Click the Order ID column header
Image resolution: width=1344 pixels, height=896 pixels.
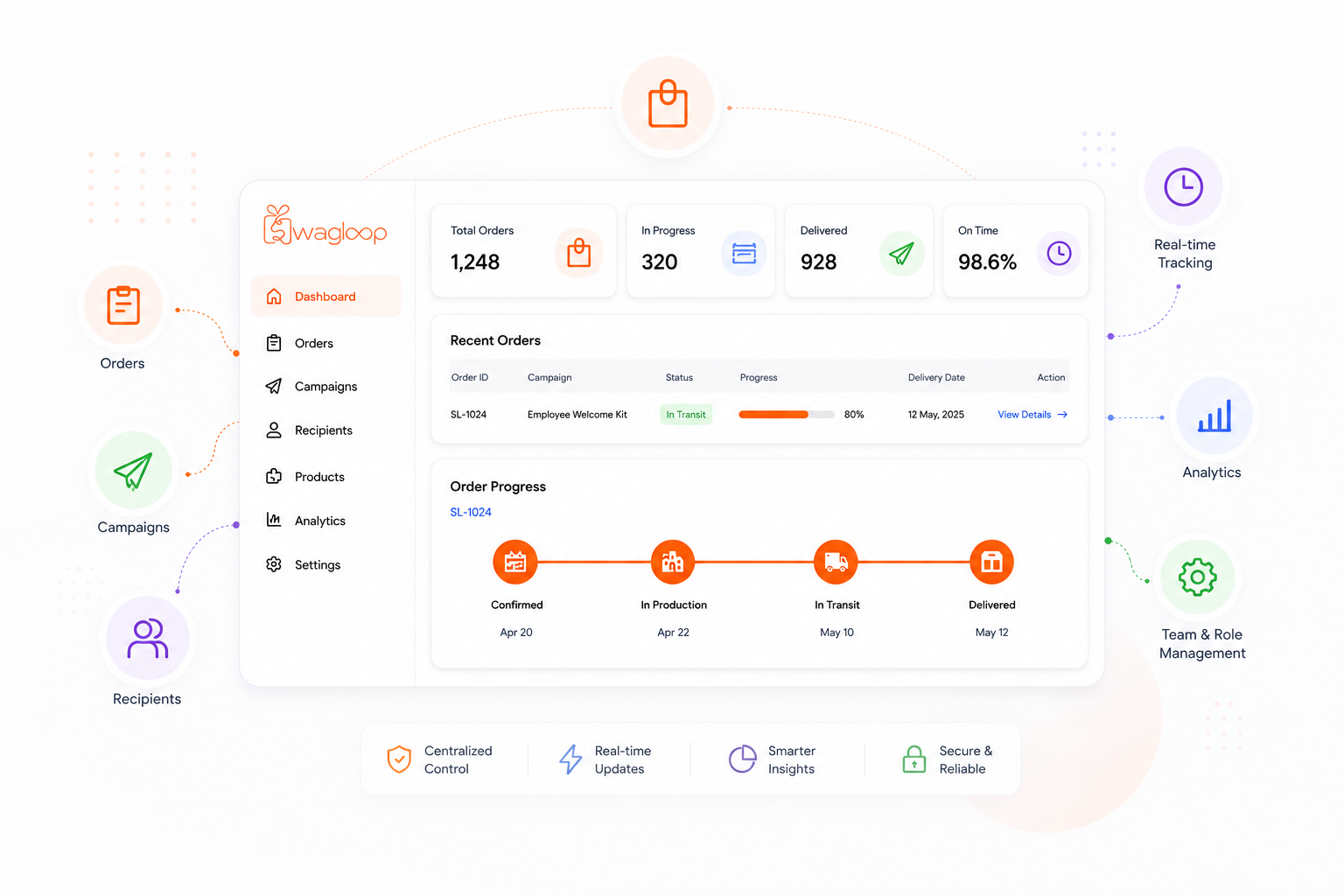click(x=470, y=377)
